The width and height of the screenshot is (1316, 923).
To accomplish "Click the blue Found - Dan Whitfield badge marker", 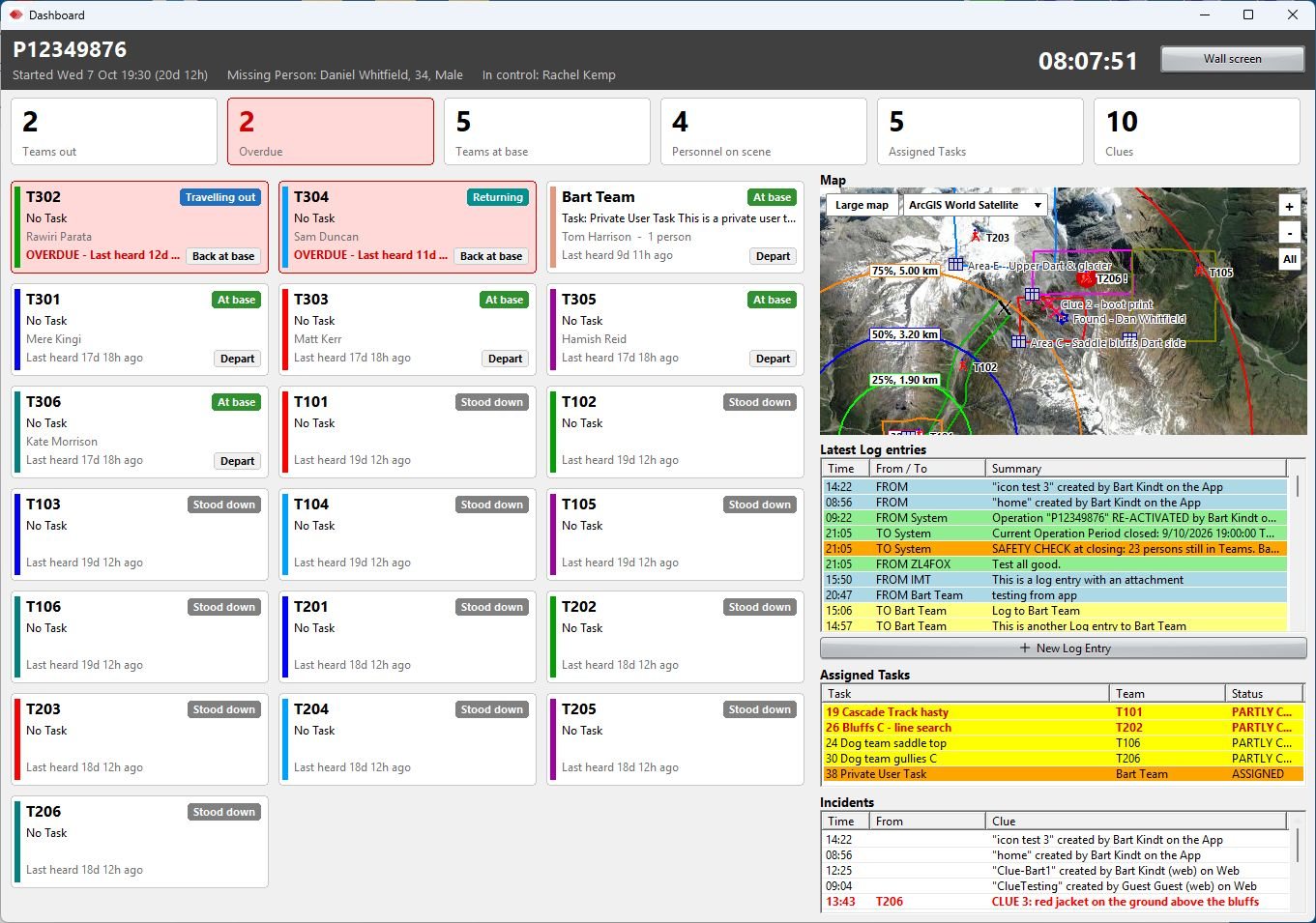I will point(1063,317).
